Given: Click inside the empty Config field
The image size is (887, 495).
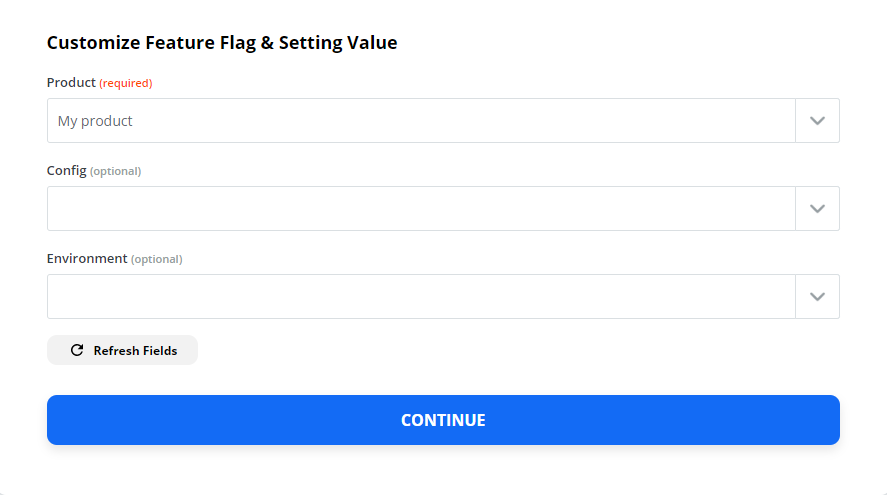Looking at the screenshot, I should click(420, 209).
